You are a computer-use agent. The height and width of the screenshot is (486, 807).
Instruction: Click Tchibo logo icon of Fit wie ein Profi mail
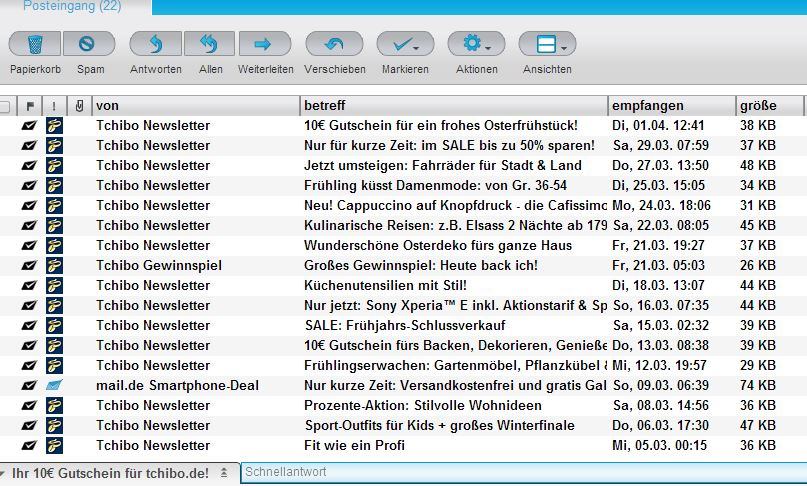(55, 445)
